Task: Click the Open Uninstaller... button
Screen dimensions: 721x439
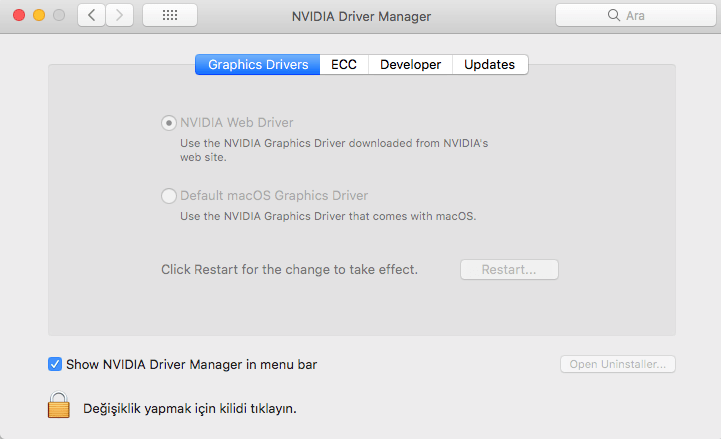Action: 618,364
